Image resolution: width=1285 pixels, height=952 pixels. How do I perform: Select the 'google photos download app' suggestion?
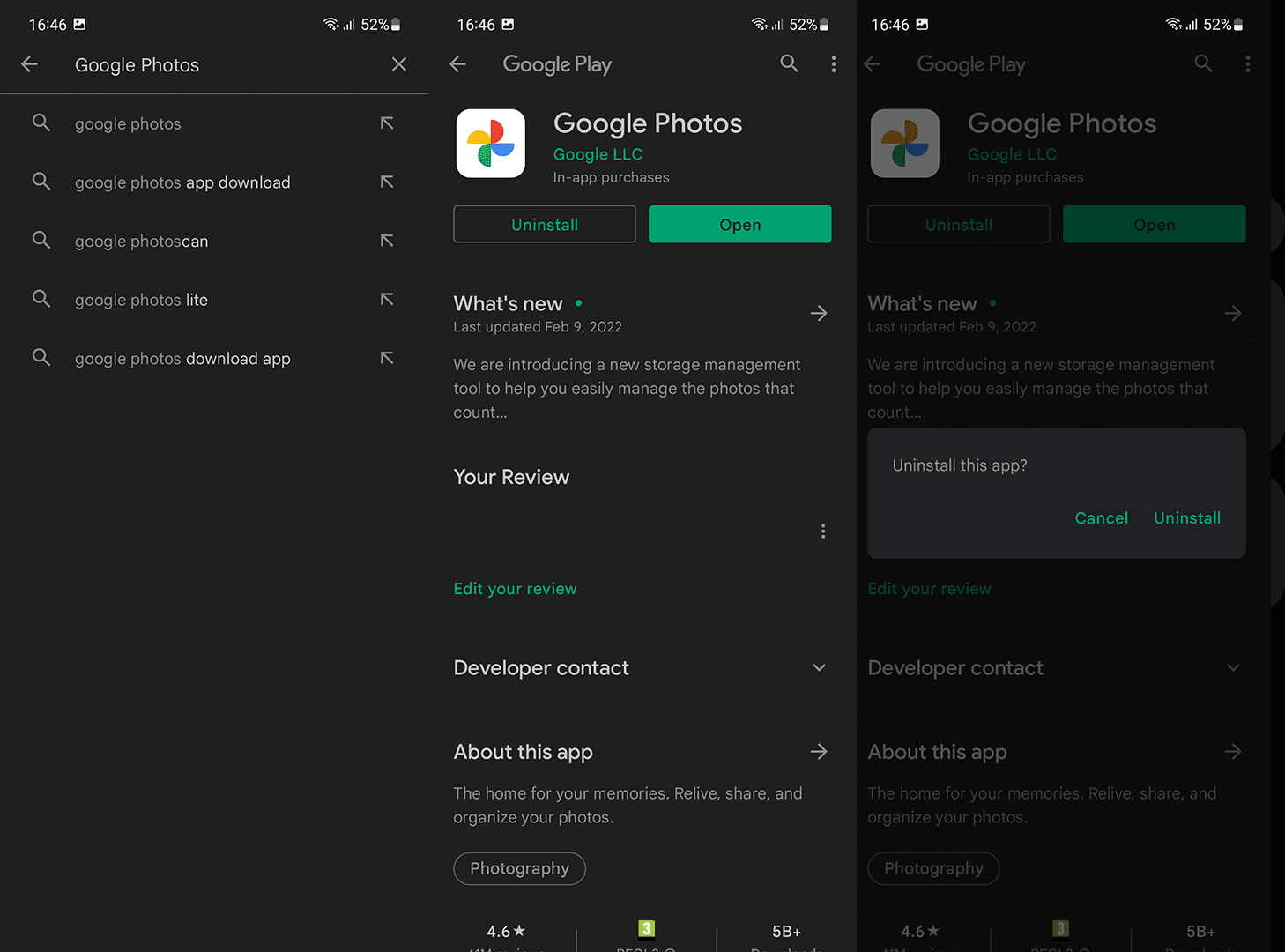click(x=182, y=358)
